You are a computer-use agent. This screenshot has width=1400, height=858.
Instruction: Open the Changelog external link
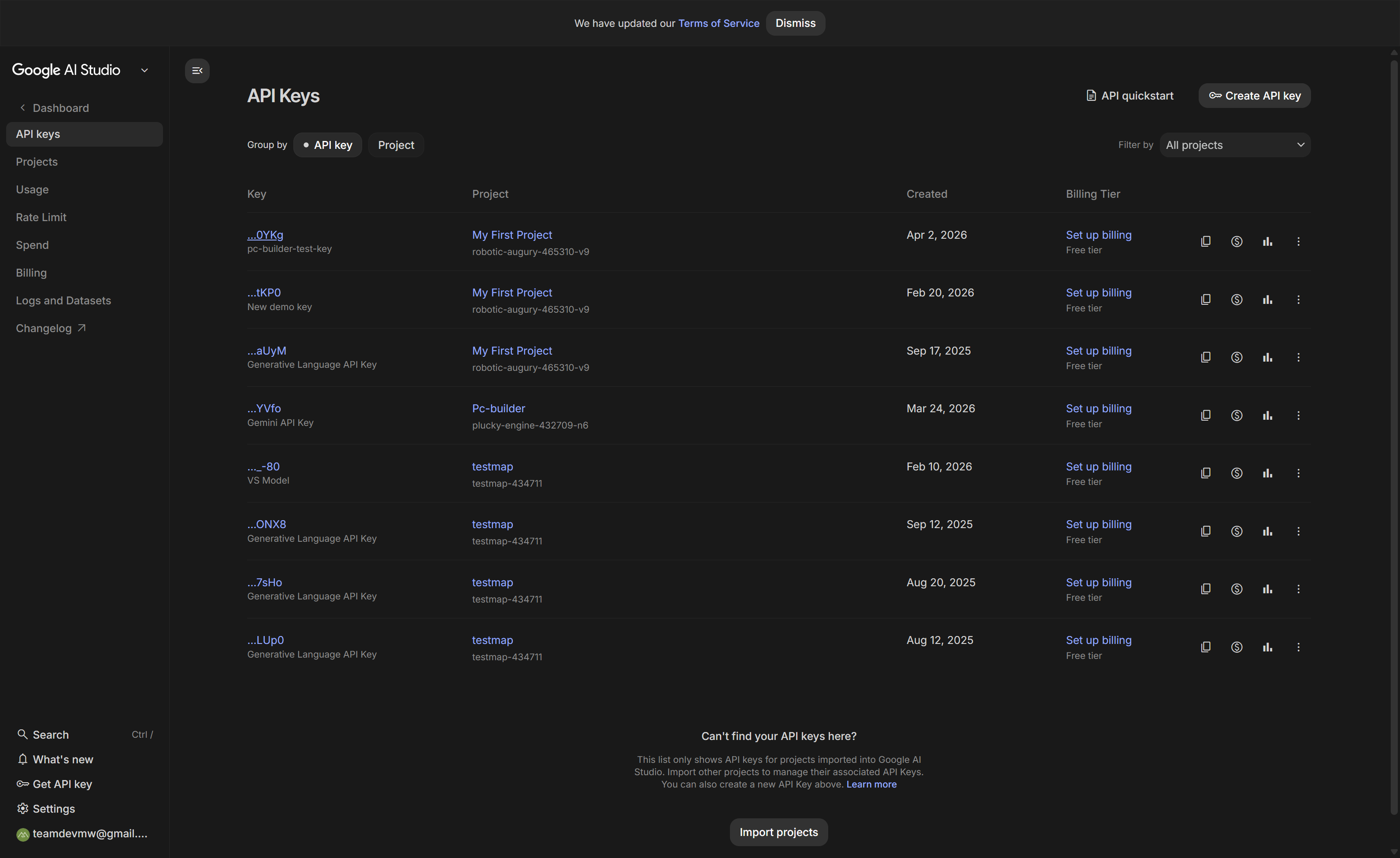click(84, 329)
